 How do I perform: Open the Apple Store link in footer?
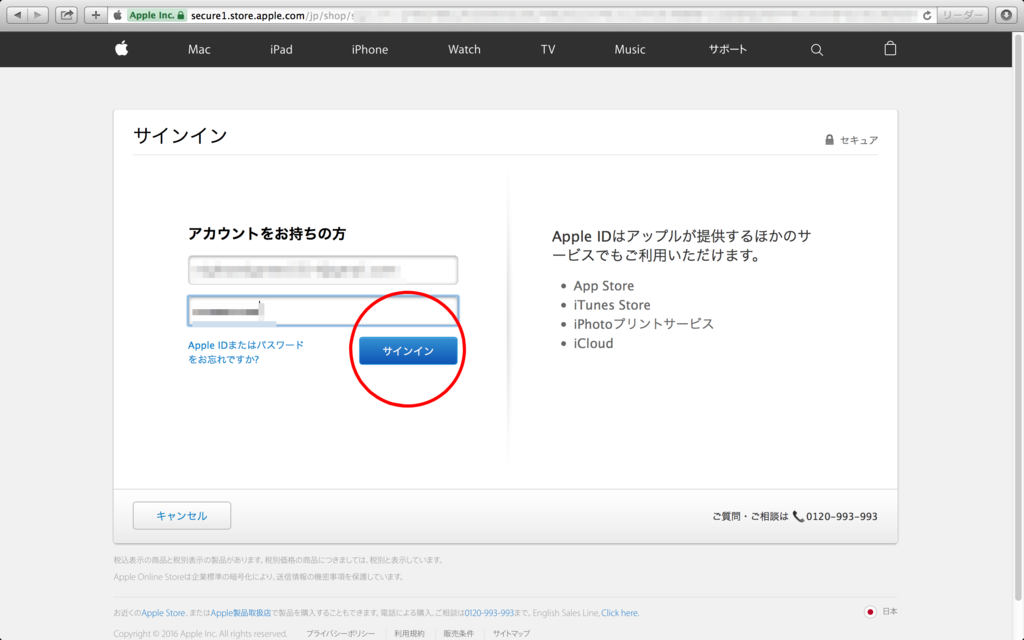(163, 613)
